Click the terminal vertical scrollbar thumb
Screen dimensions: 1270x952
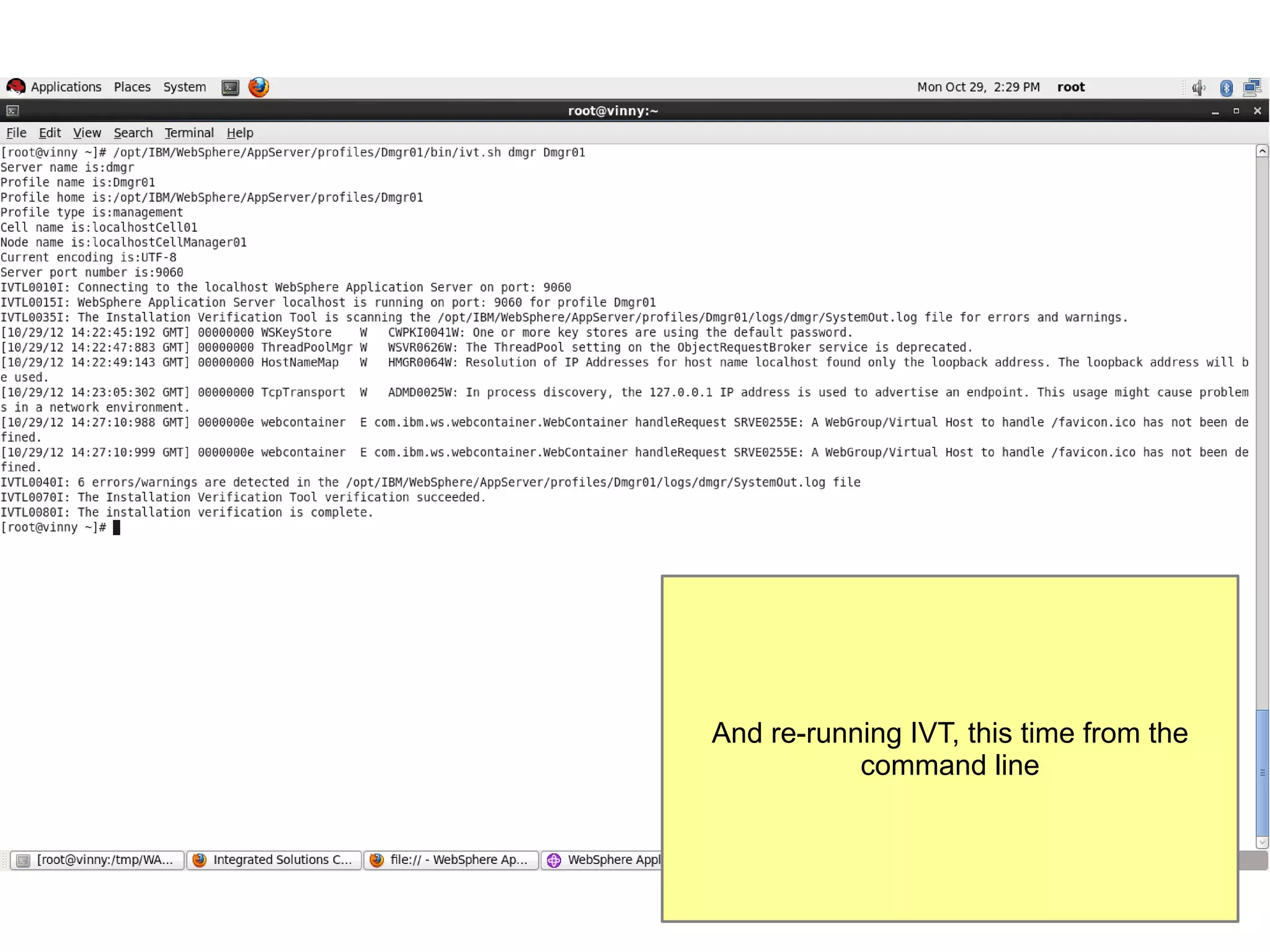click(x=1262, y=773)
